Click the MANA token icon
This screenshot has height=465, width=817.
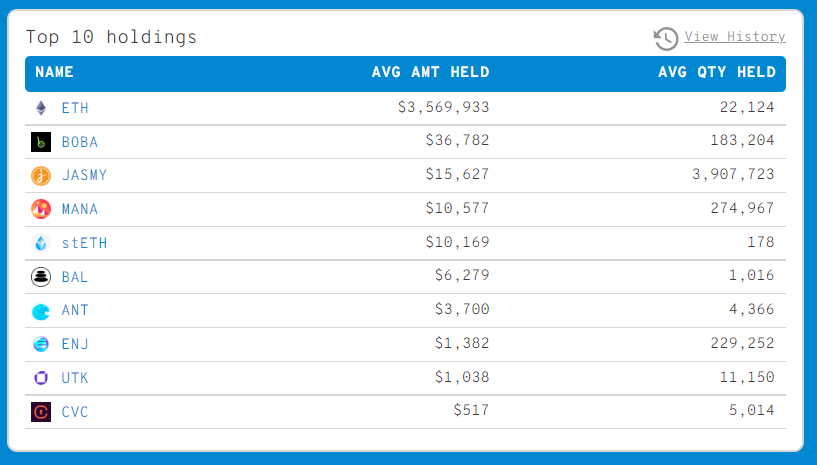[41, 210]
